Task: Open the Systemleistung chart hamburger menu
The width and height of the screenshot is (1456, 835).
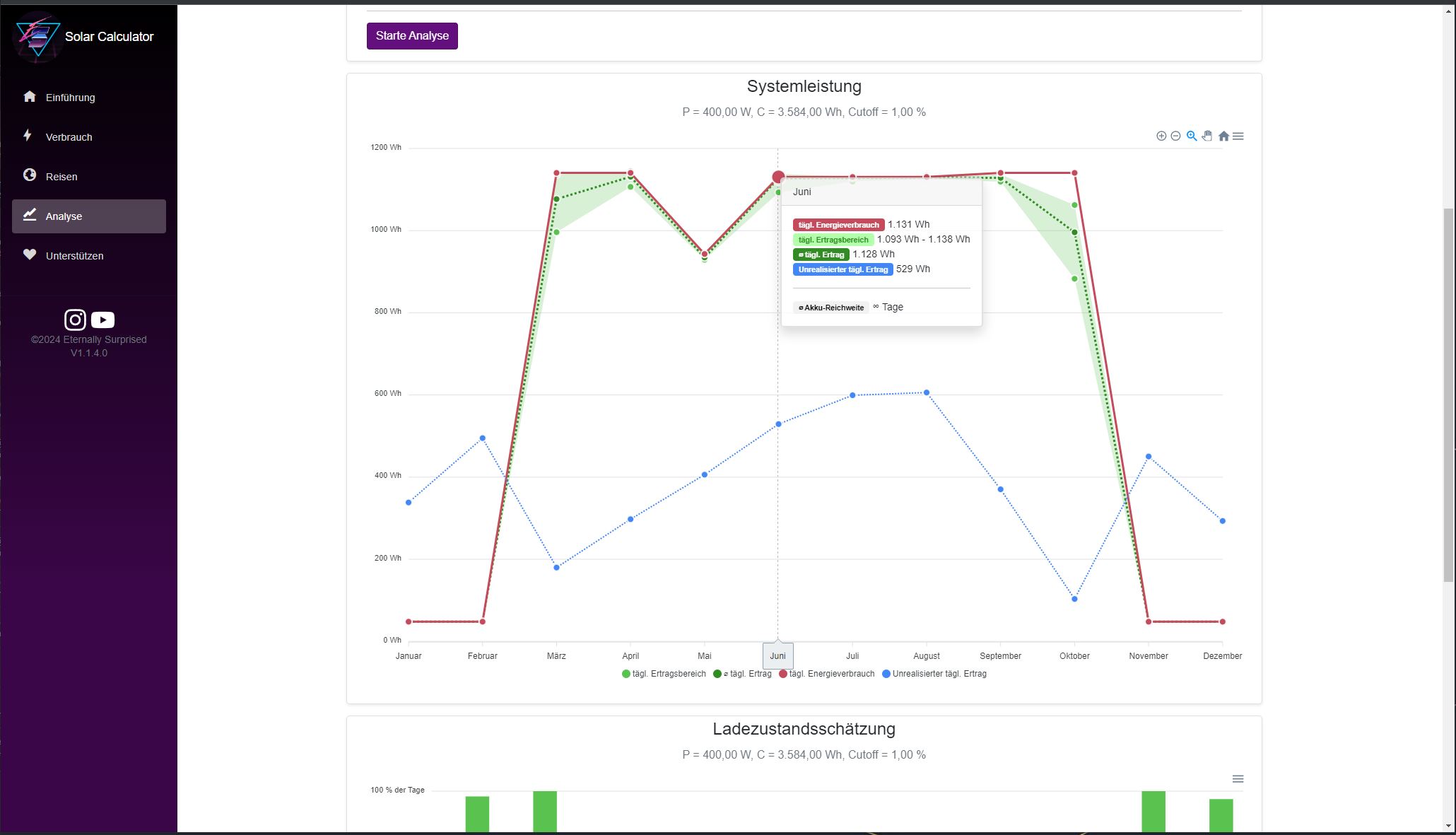Action: click(x=1238, y=136)
